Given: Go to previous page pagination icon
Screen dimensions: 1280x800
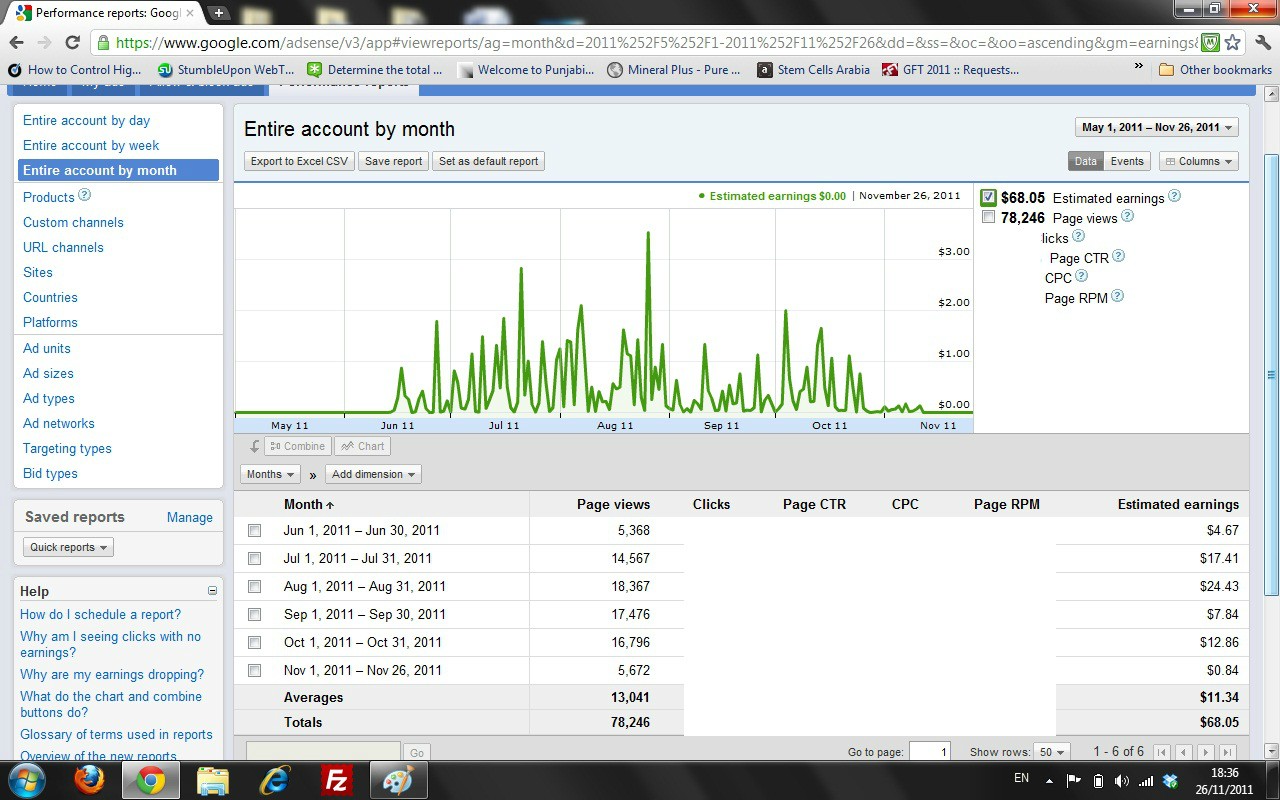Looking at the screenshot, I should coord(1184,752).
